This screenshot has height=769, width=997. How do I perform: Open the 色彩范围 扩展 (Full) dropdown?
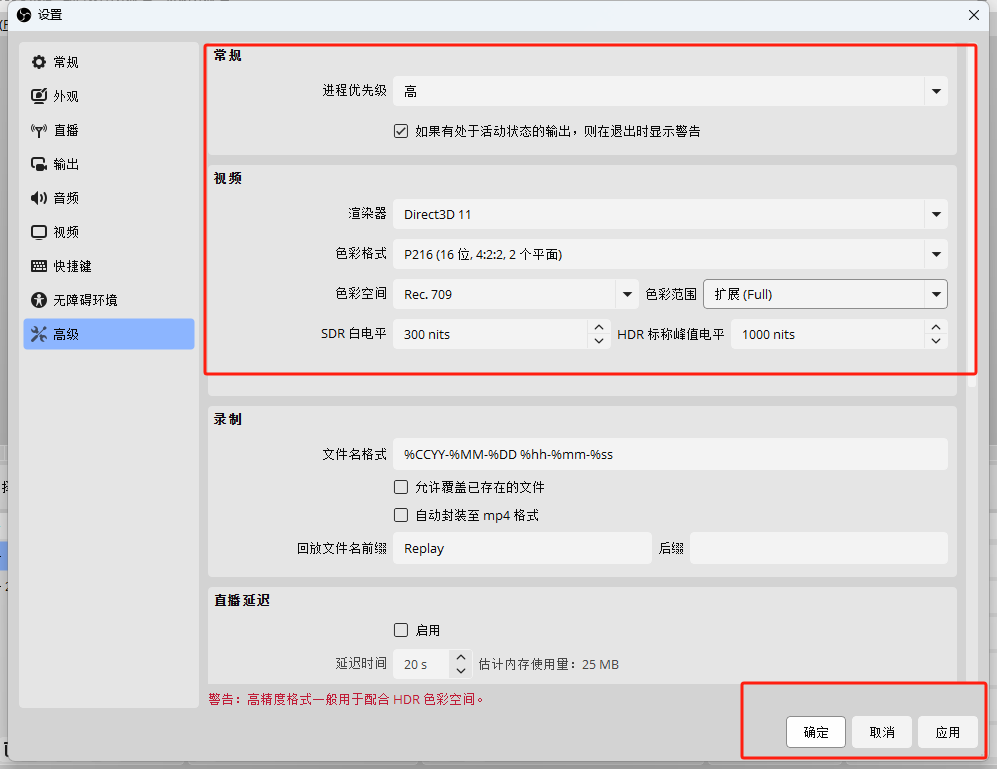pos(825,294)
